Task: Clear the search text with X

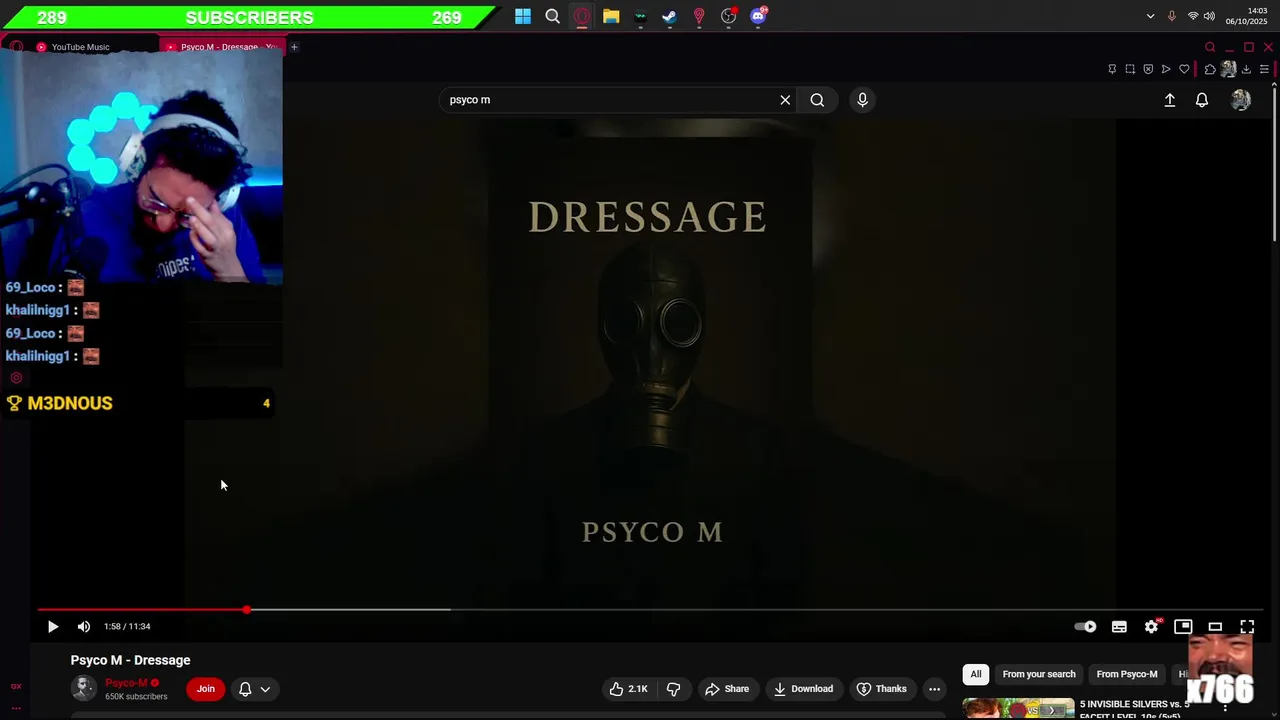Action: click(785, 100)
